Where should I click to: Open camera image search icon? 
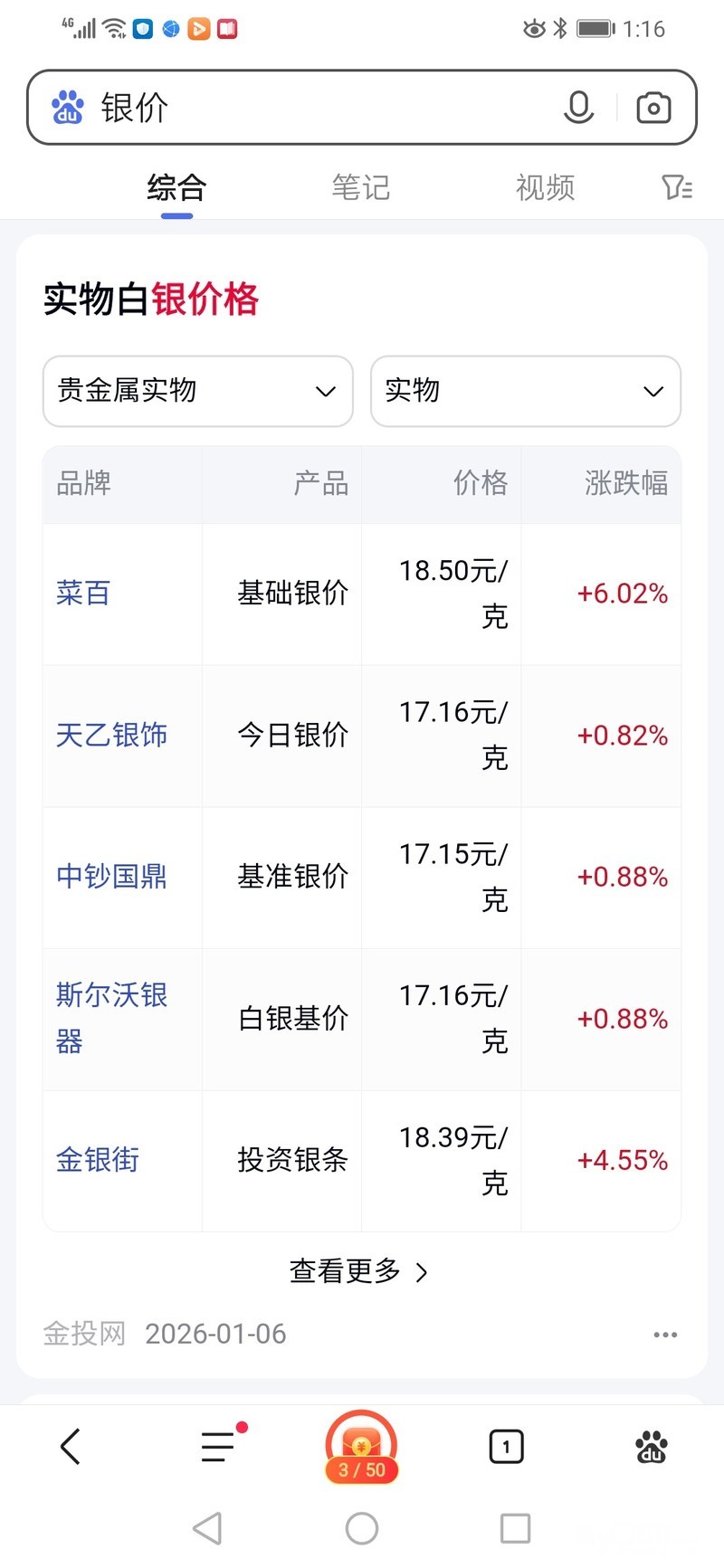(653, 108)
